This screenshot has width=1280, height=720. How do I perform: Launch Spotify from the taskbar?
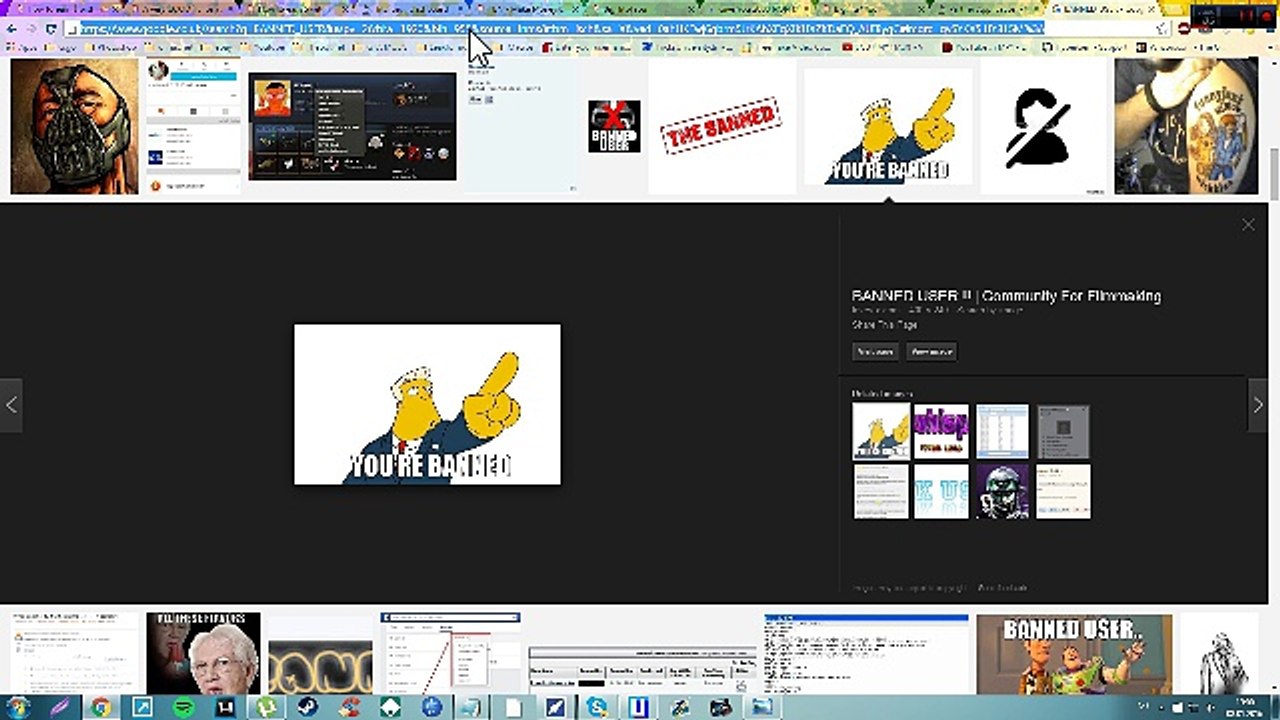pos(184,707)
